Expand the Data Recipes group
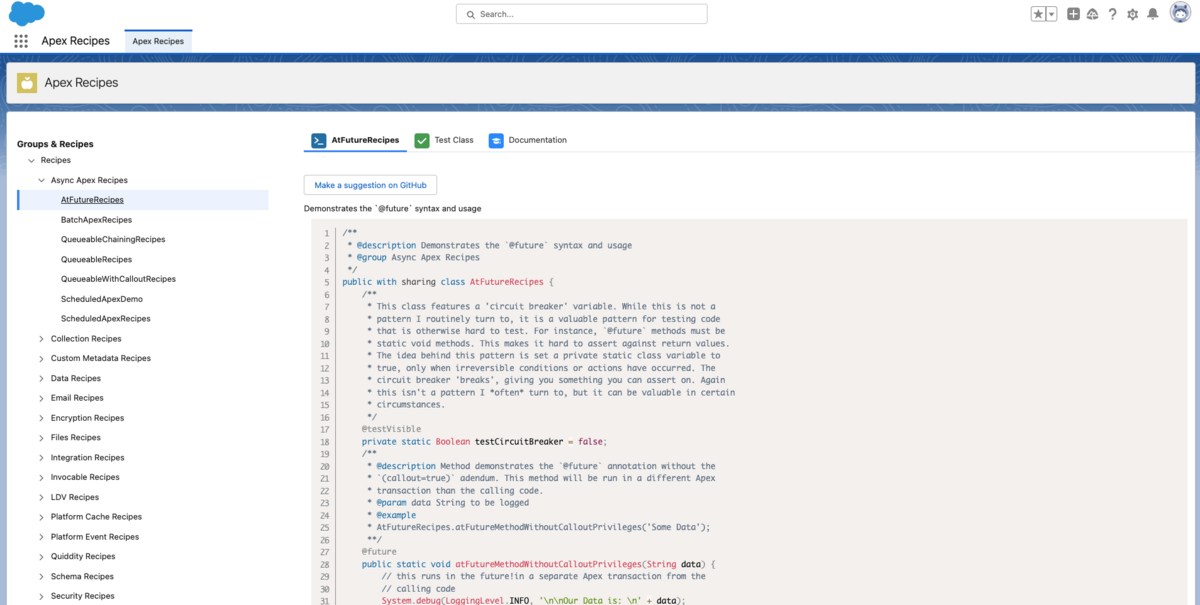 coord(41,378)
